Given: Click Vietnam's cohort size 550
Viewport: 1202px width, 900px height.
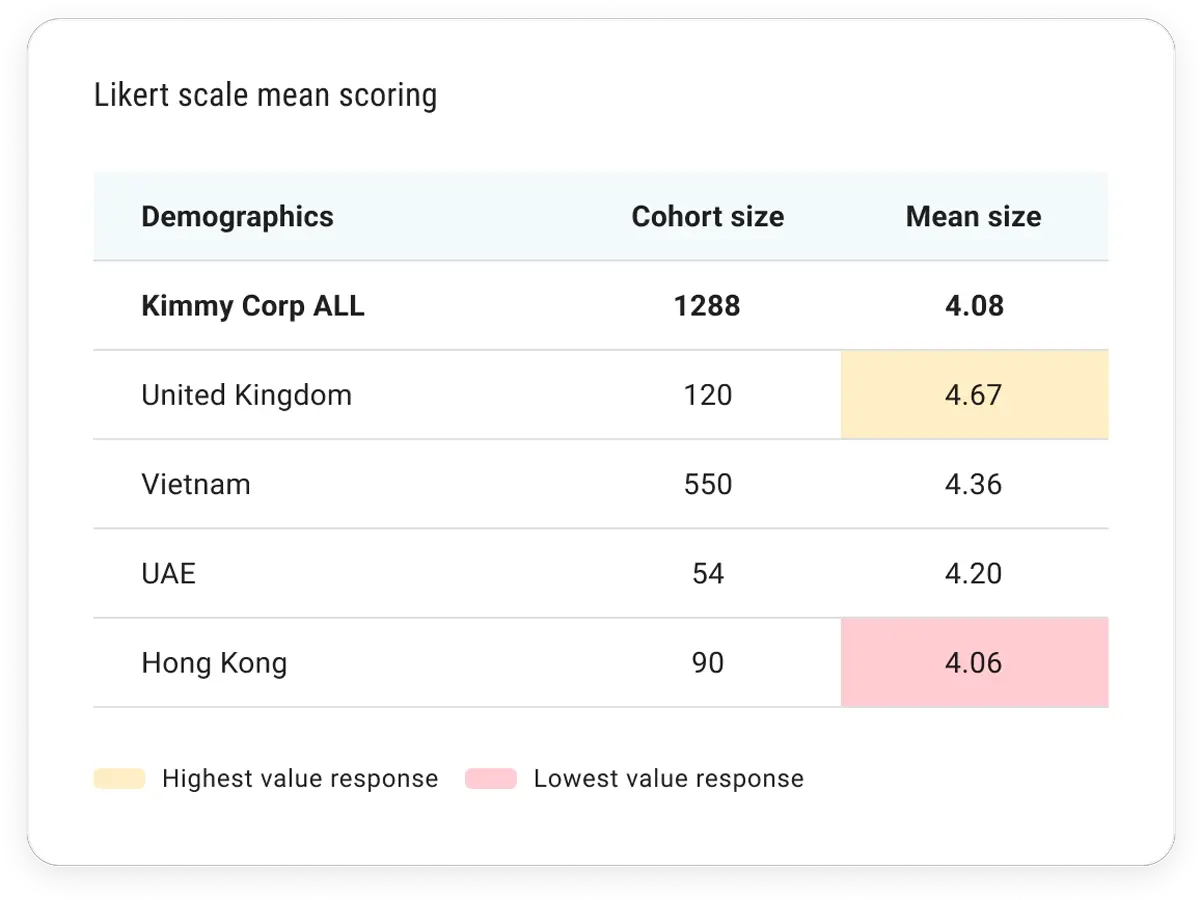Looking at the screenshot, I should pyautogui.click(x=708, y=485).
